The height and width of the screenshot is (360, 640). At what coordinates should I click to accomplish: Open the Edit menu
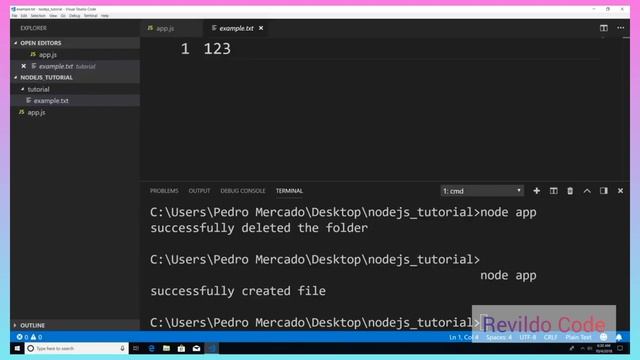[x=24, y=16]
